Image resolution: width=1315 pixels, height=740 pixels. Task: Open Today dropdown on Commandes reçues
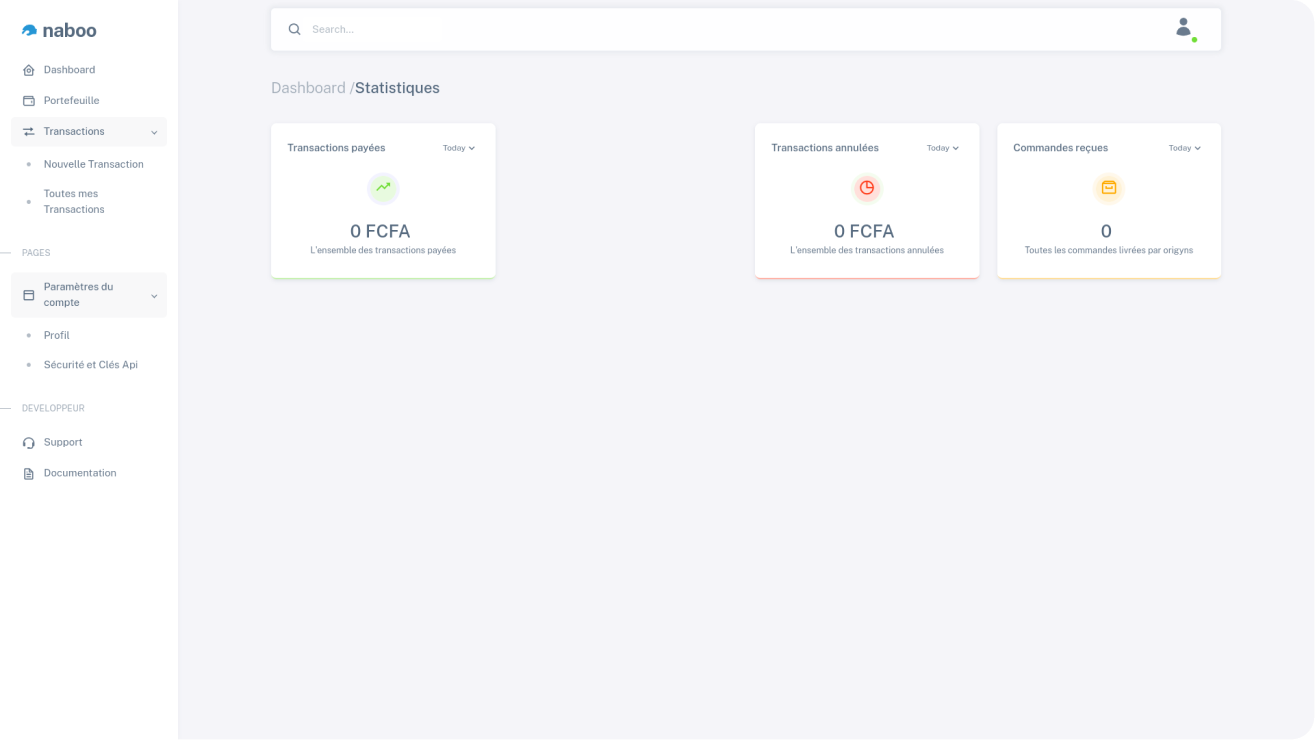pos(1185,148)
